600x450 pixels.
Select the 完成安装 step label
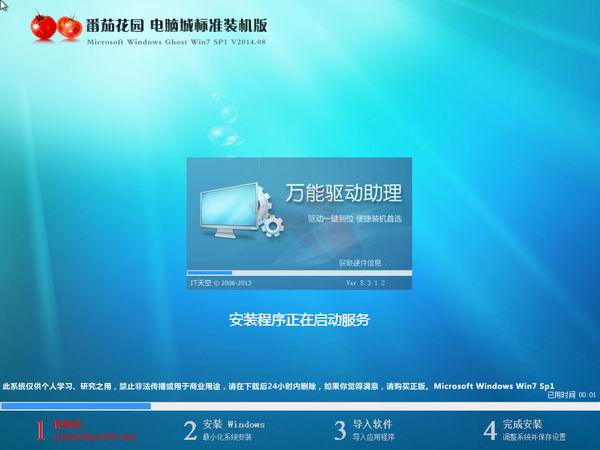pos(522,423)
